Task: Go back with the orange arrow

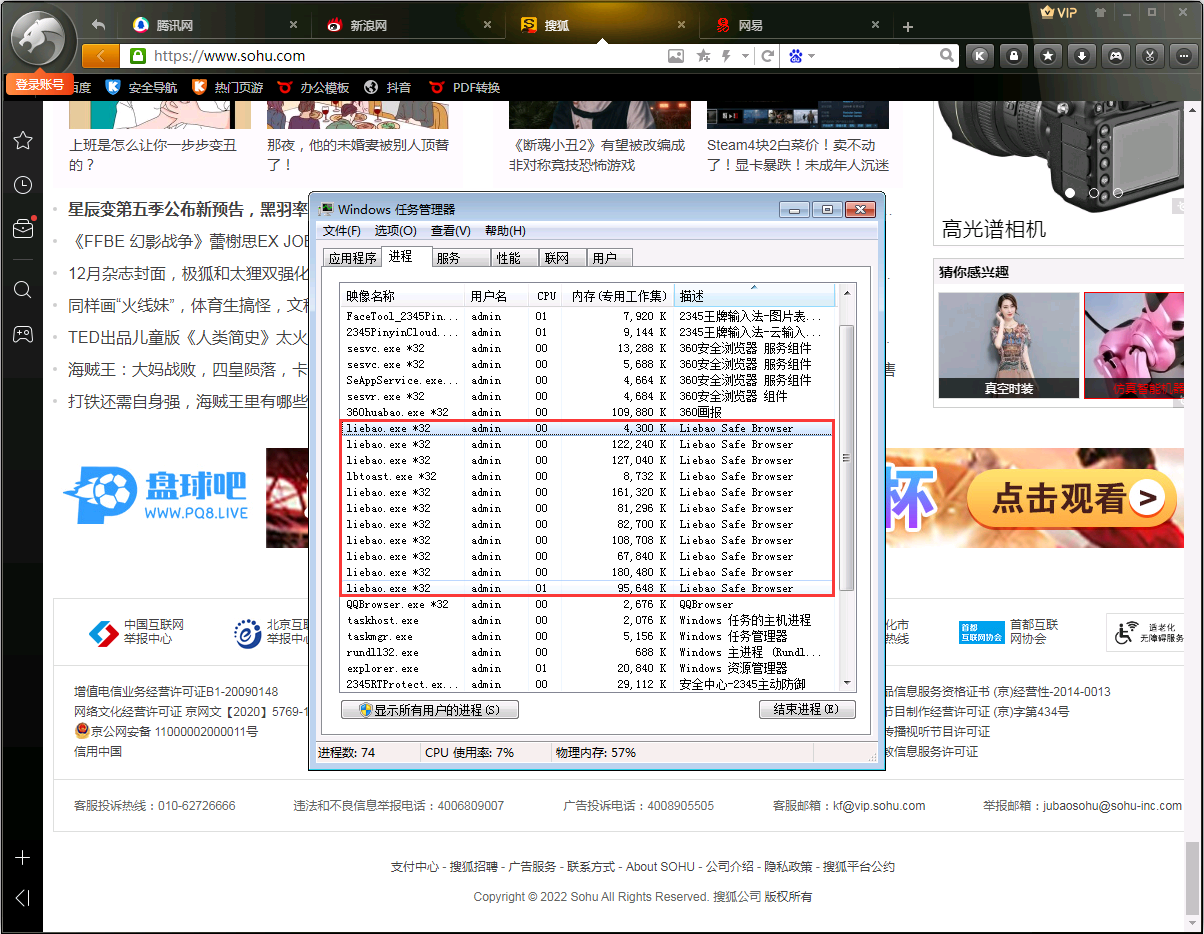Action: coord(100,56)
